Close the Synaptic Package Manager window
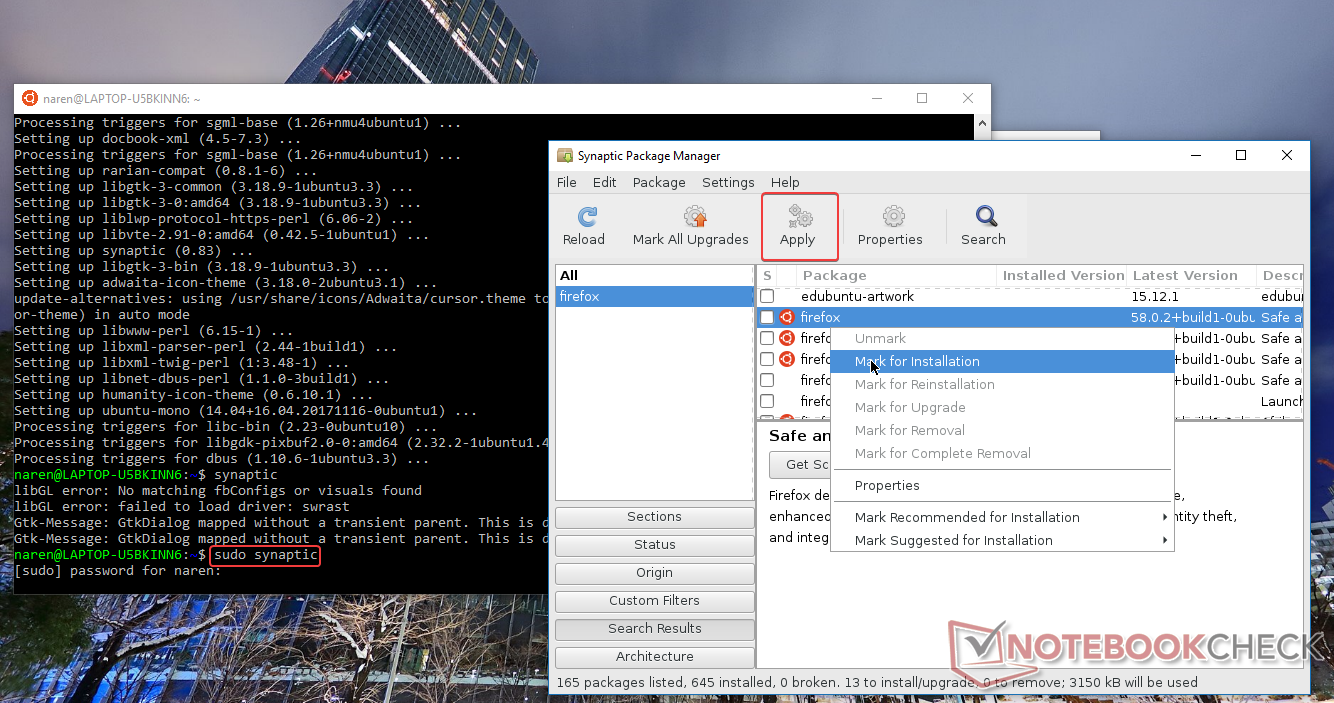 pyautogui.click(x=1287, y=155)
